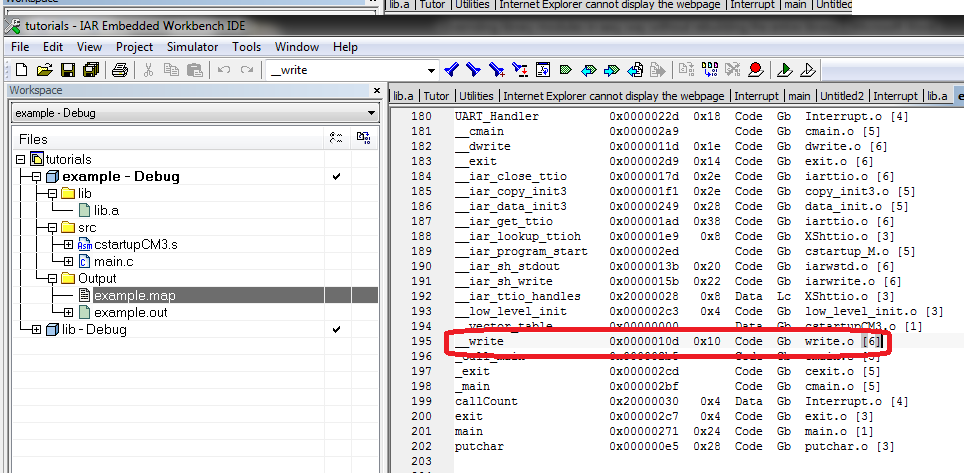This screenshot has height=473, width=964.
Task: Open the Simulator menu
Action: pyautogui.click(x=192, y=47)
